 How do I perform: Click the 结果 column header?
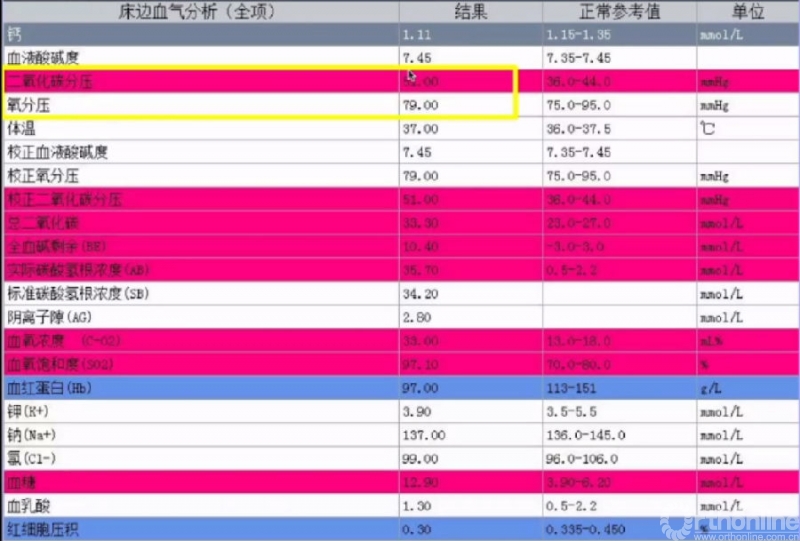coord(470,12)
